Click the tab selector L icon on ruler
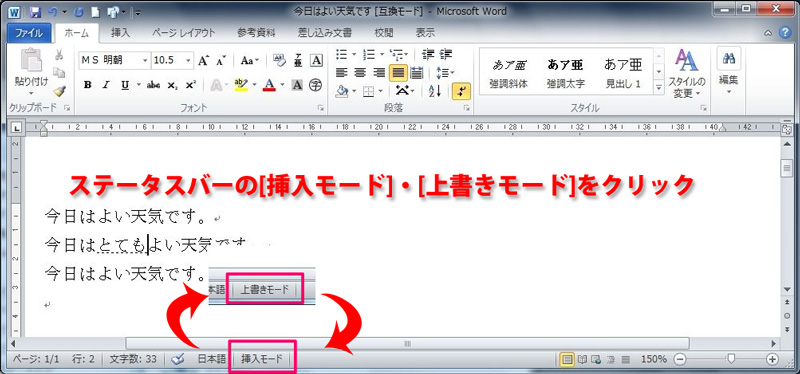The height and width of the screenshot is (374, 800). (16, 128)
